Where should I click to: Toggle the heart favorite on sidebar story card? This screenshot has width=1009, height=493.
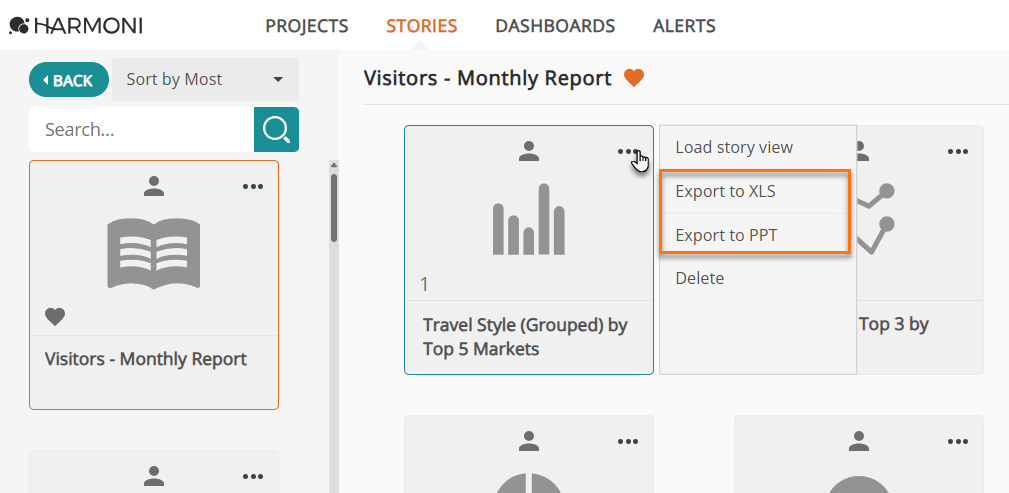[x=55, y=317]
